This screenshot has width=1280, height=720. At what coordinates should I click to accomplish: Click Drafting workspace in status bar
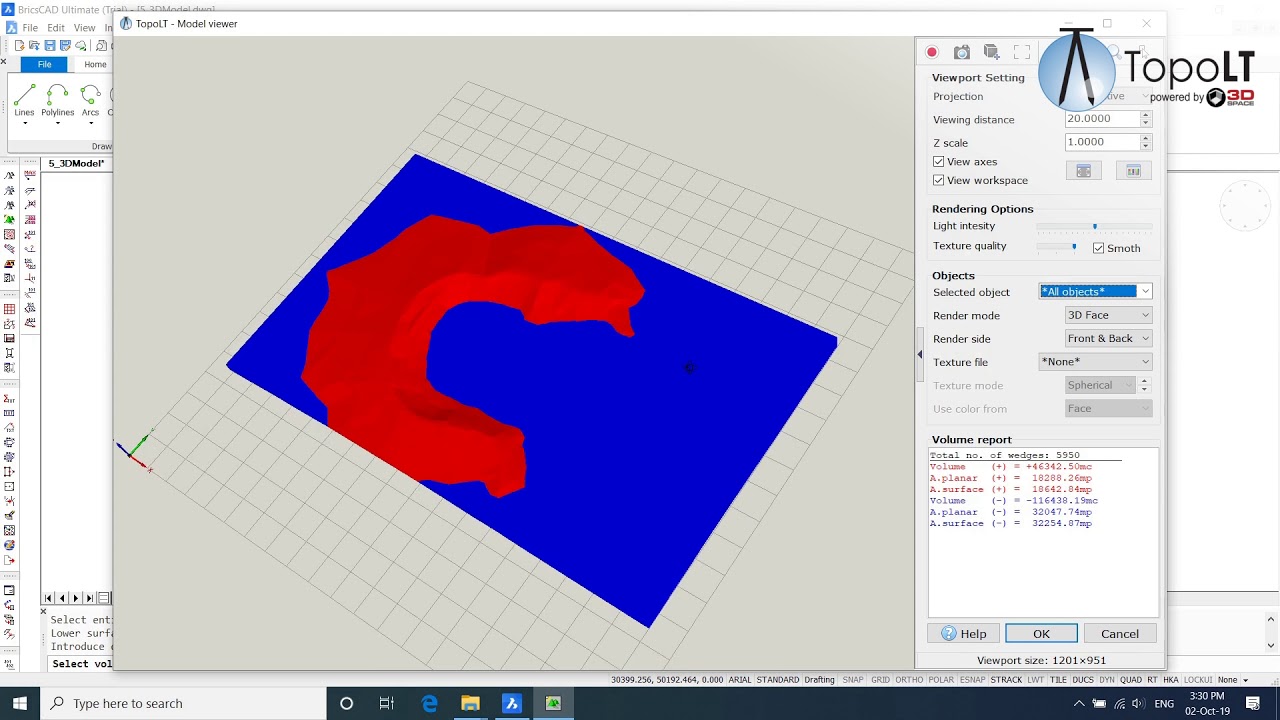click(819, 680)
